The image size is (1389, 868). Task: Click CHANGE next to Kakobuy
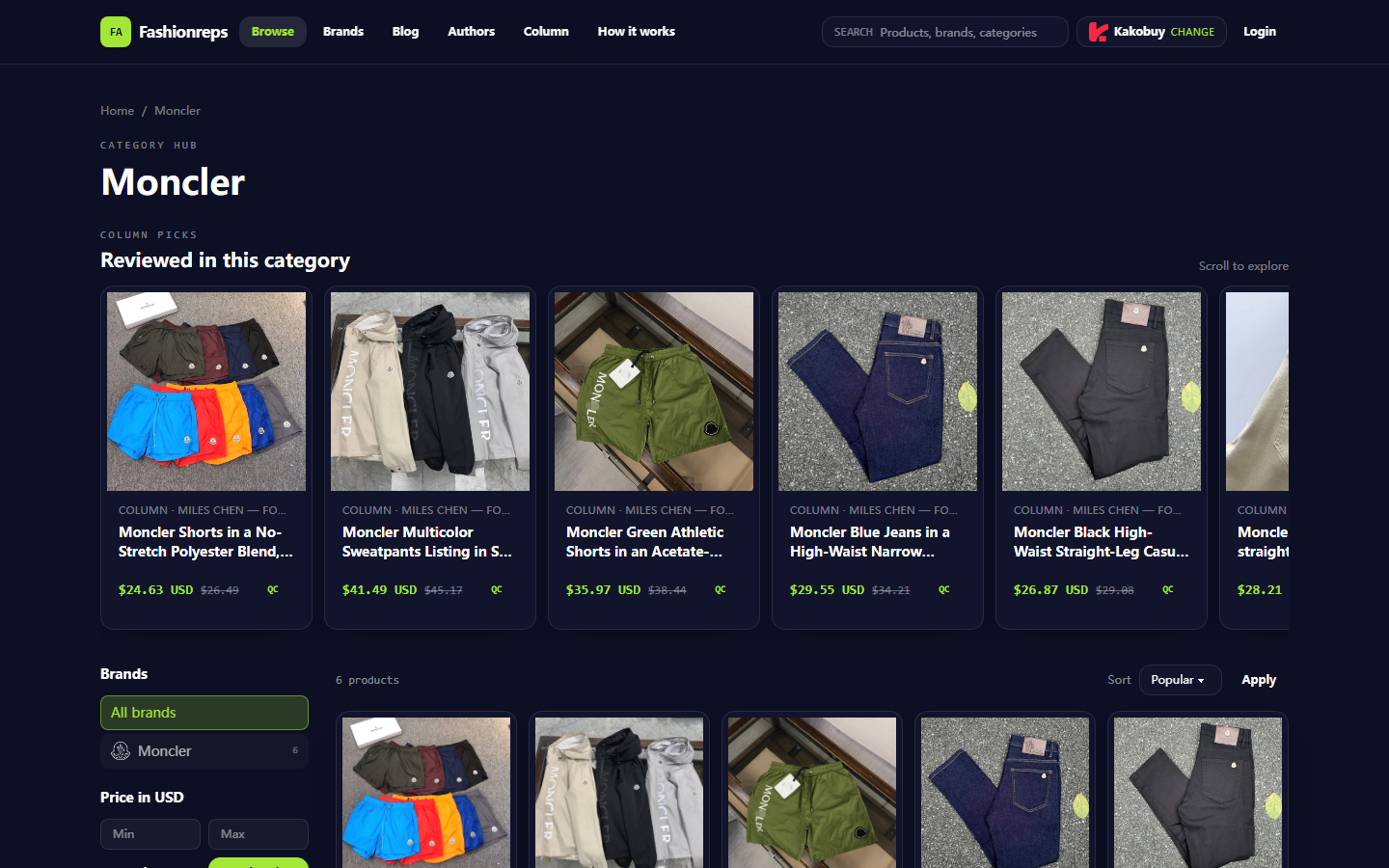(1192, 32)
